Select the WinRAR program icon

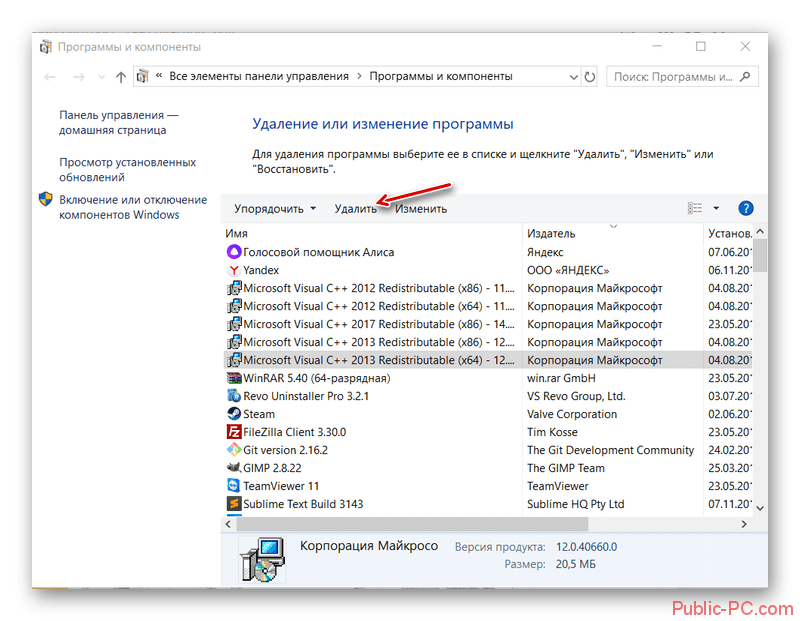pos(234,378)
